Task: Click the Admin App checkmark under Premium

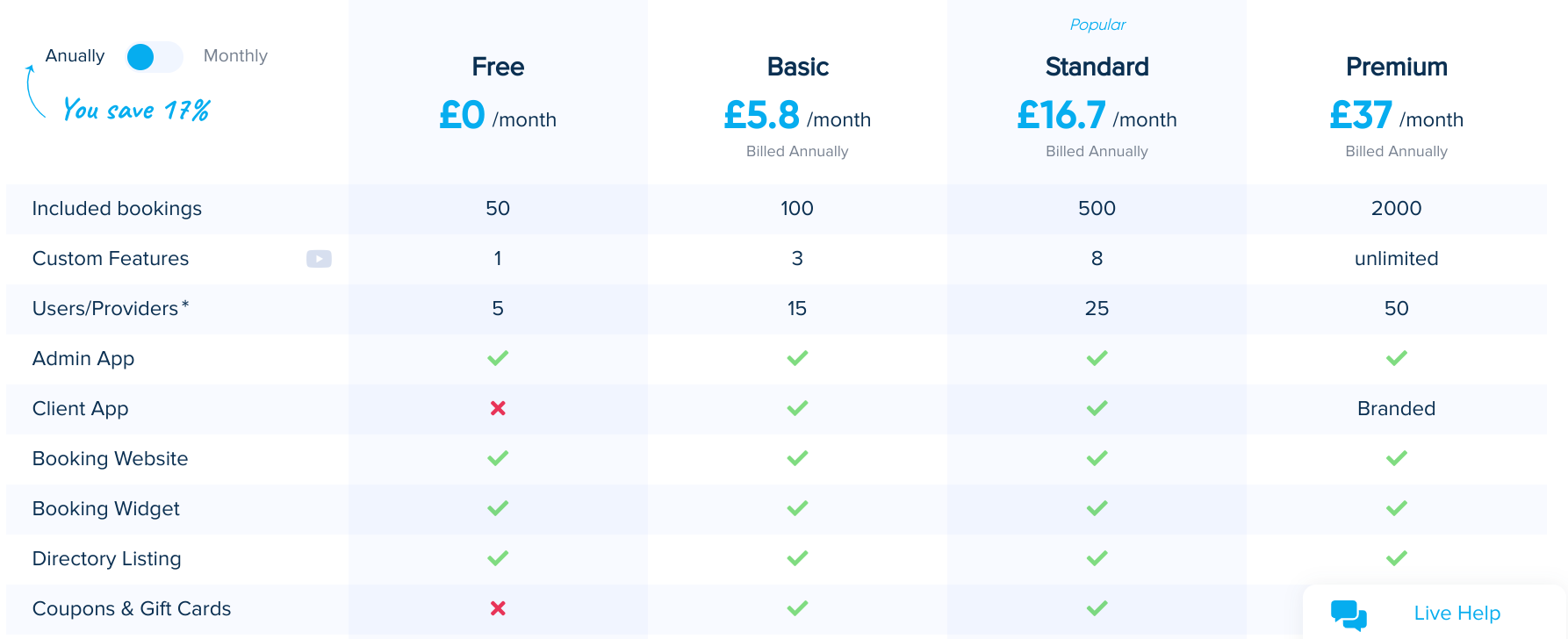Action: pyautogui.click(x=1396, y=358)
